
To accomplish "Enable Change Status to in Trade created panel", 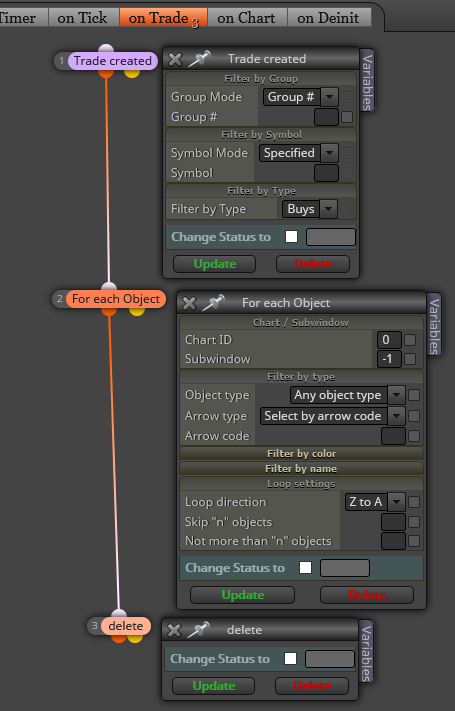I will (x=291, y=237).
